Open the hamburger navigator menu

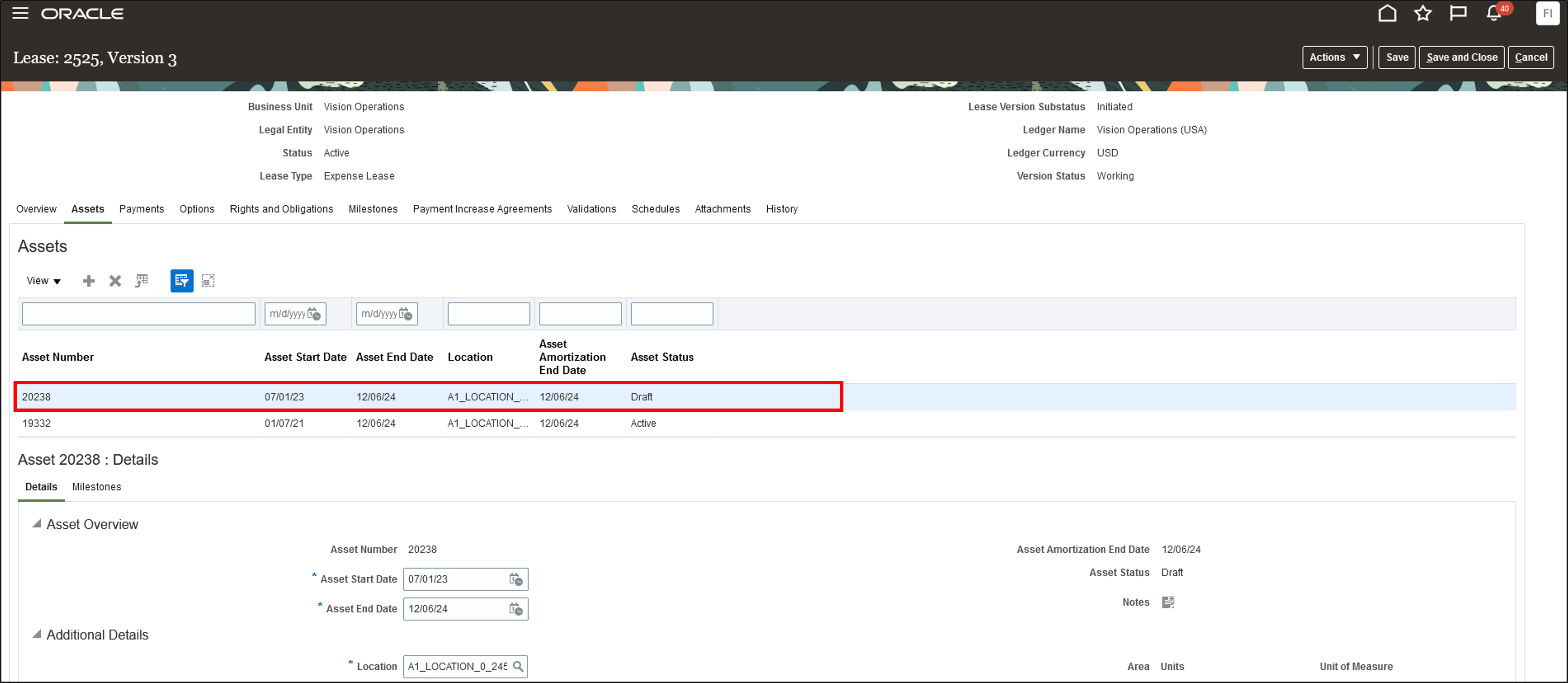tap(20, 14)
